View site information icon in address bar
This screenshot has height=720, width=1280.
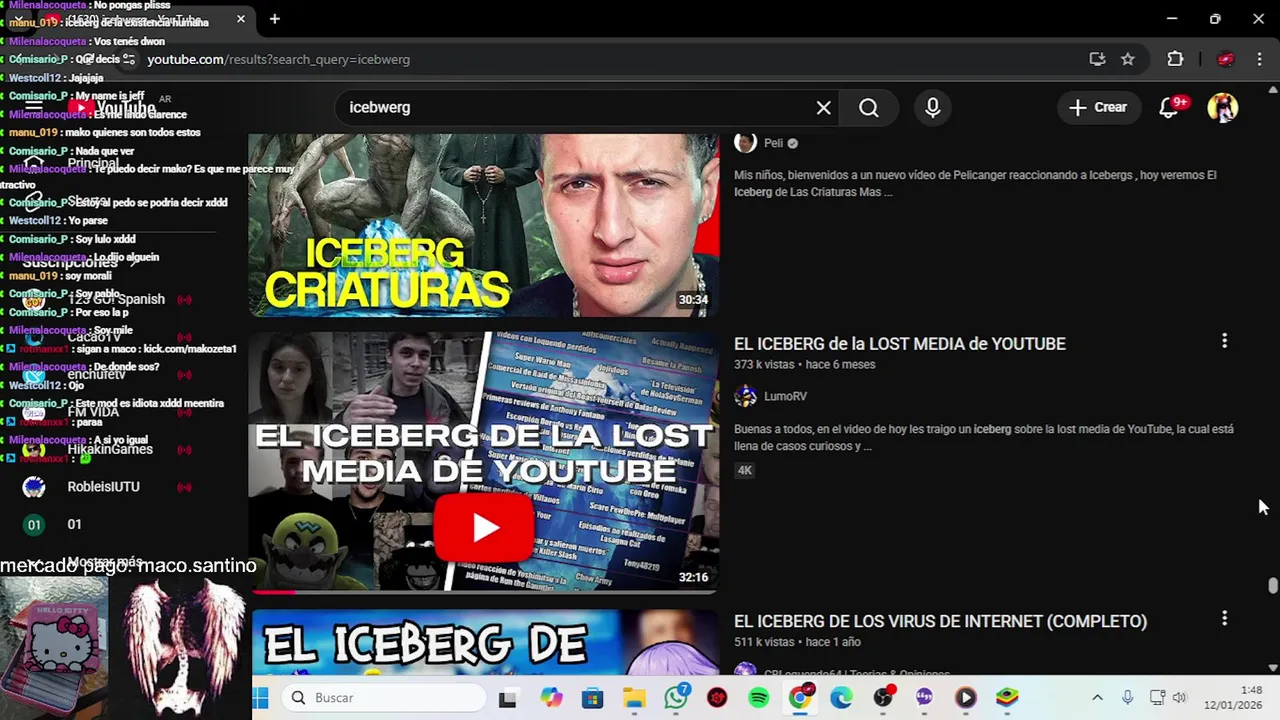pos(128,59)
